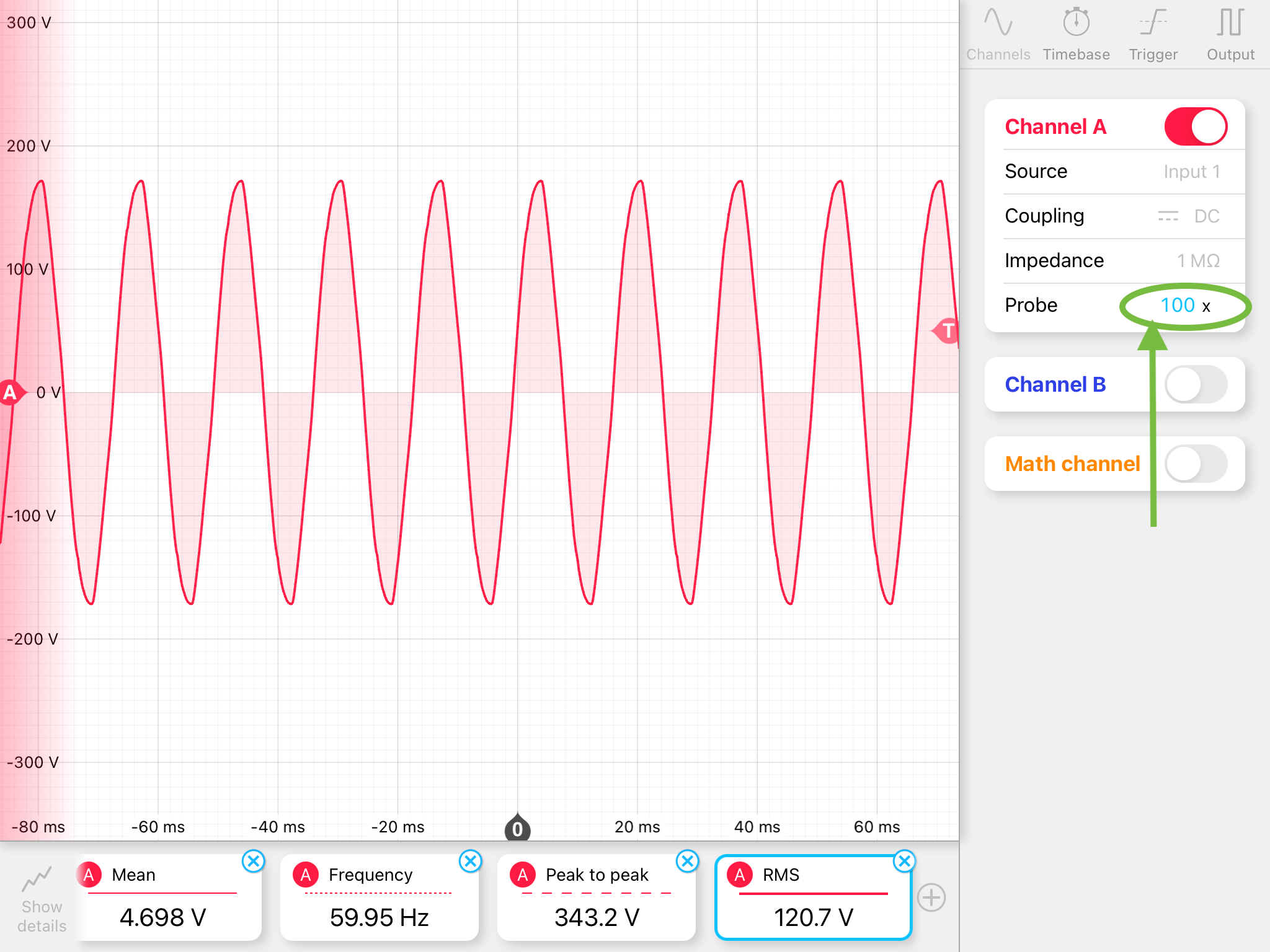The image size is (1270, 952).
Task: Select the Peak to peak measurement card
Action: pyautogui.click(x=597, y=897)
